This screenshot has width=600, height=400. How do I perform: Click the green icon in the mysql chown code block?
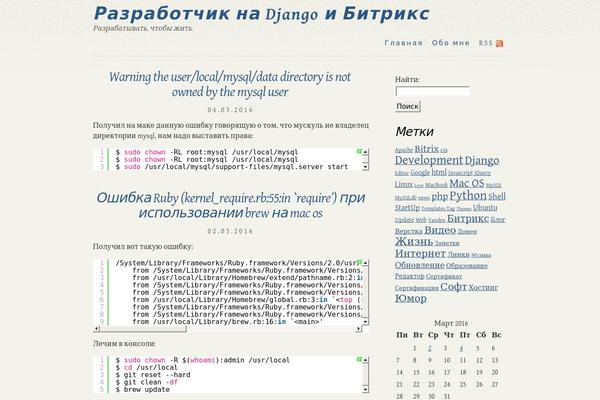click(x=359, y=152)
